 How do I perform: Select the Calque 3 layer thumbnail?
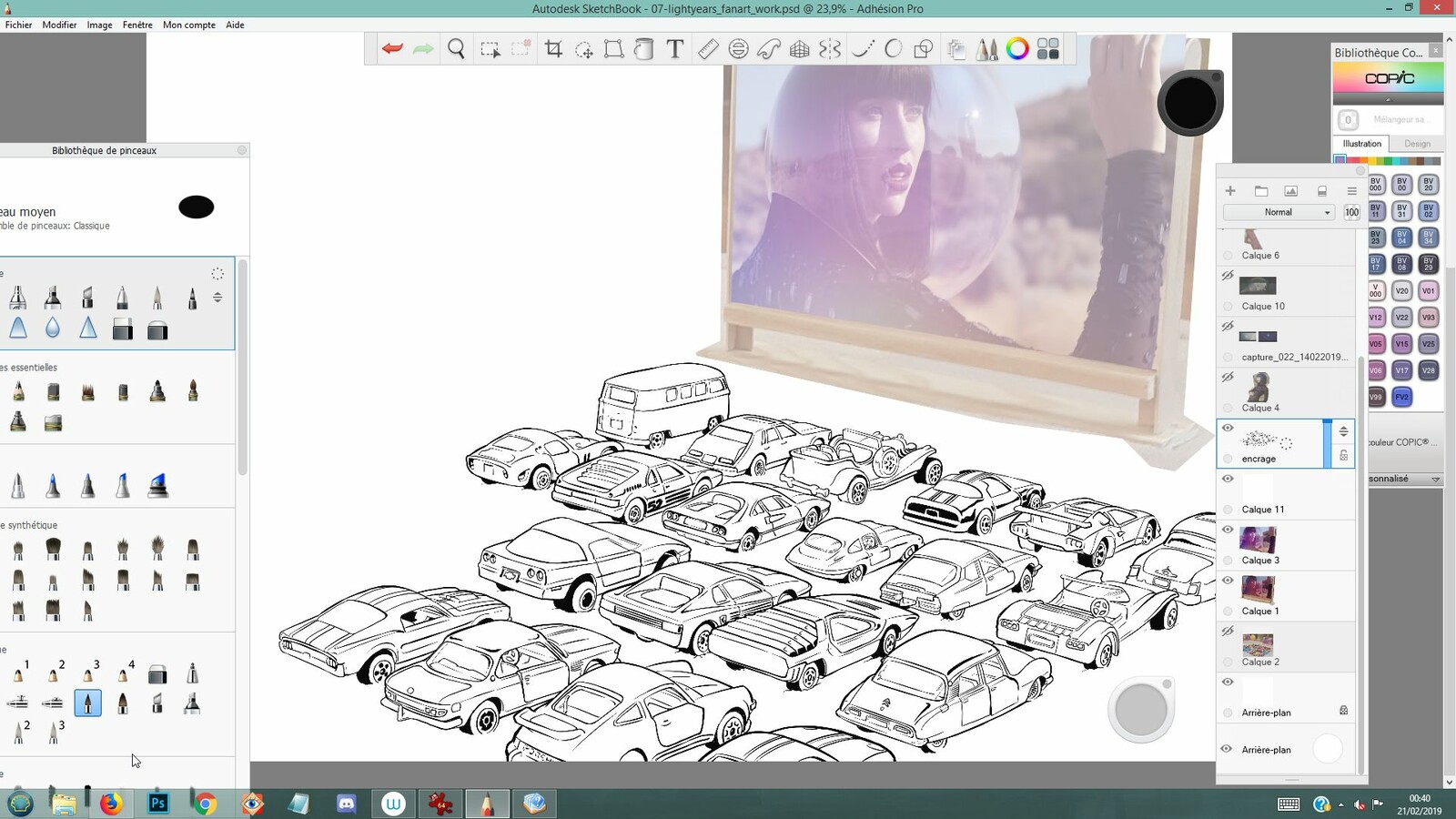point(1258,540)
